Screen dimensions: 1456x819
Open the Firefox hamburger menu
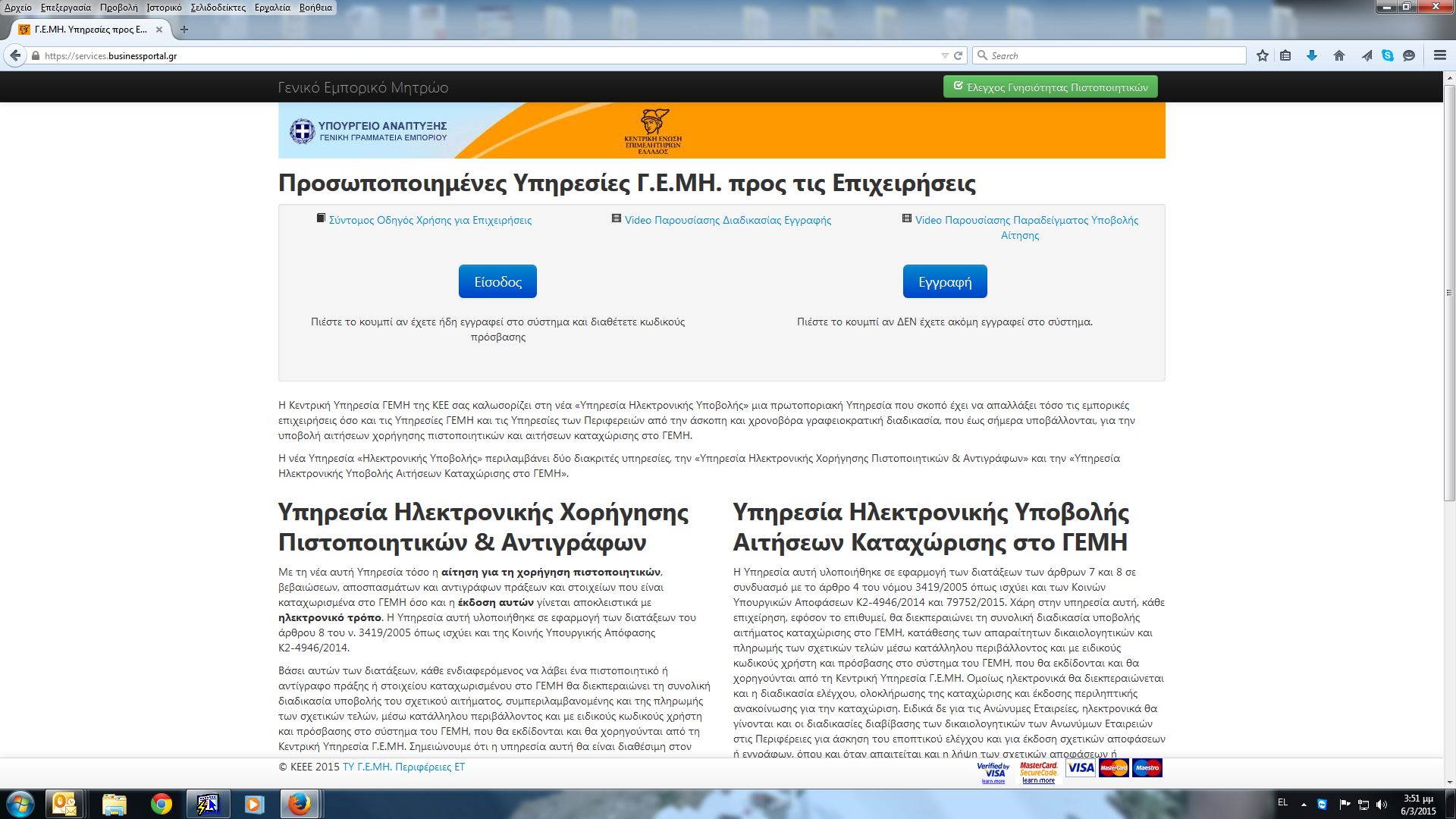tap(1439, 55)
